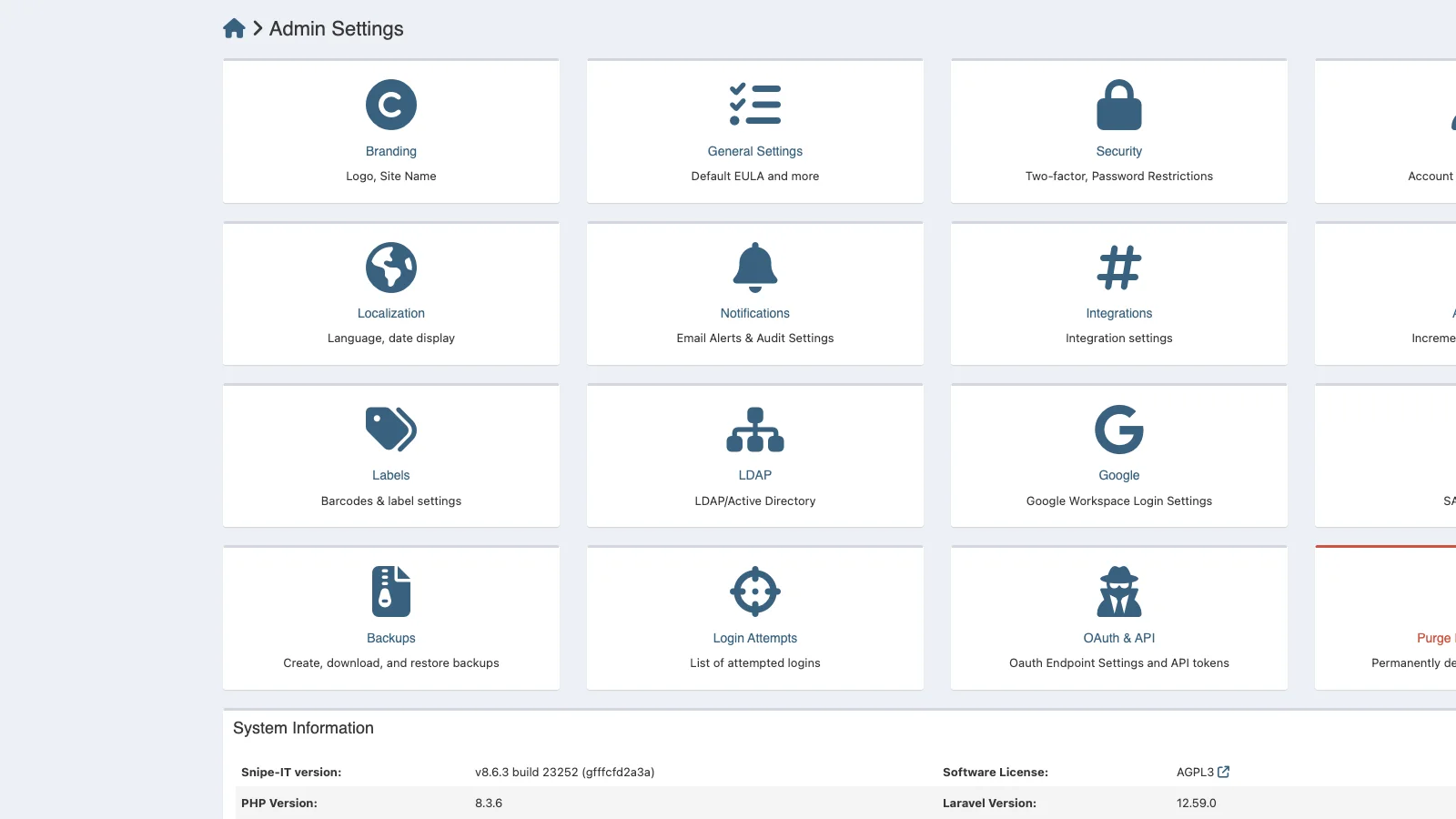1456x819 pixels.
Task: Open the Backups link
Action: (x=391, y=638)
